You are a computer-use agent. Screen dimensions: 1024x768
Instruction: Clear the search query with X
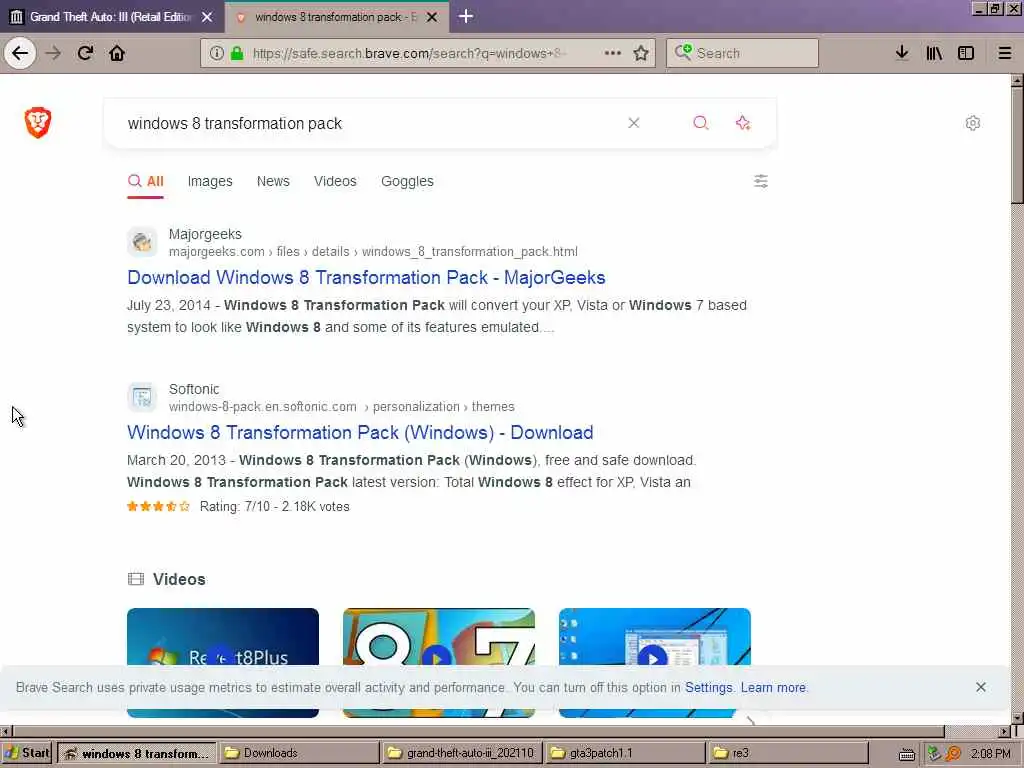[633, 123]
